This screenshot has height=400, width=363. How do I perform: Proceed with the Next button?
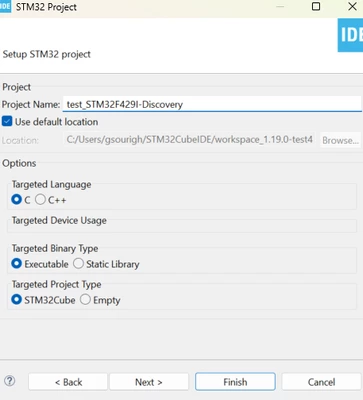tap(149, 382)
